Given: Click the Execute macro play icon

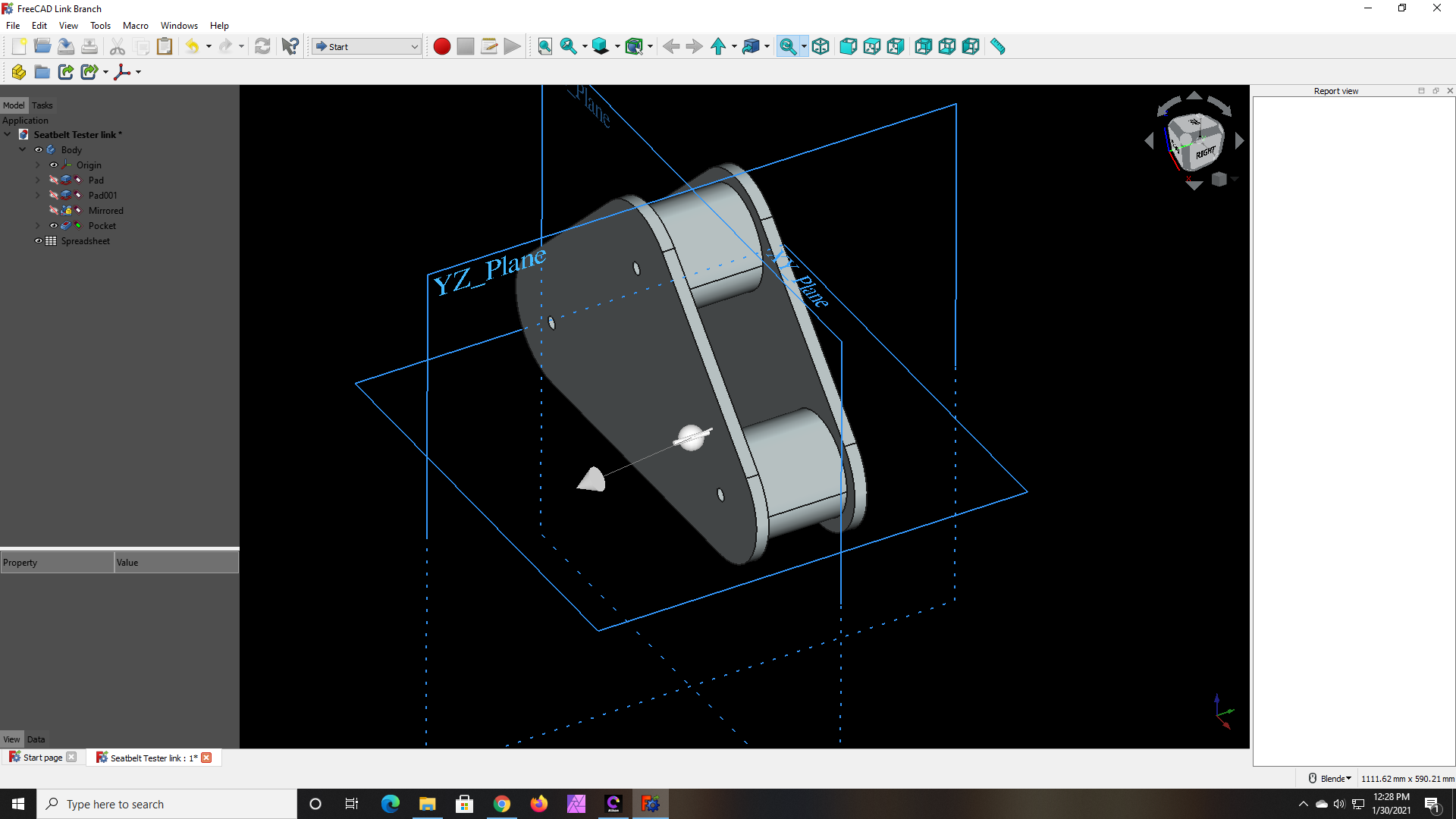Looking at the screenshot, I should click(512, 46).
